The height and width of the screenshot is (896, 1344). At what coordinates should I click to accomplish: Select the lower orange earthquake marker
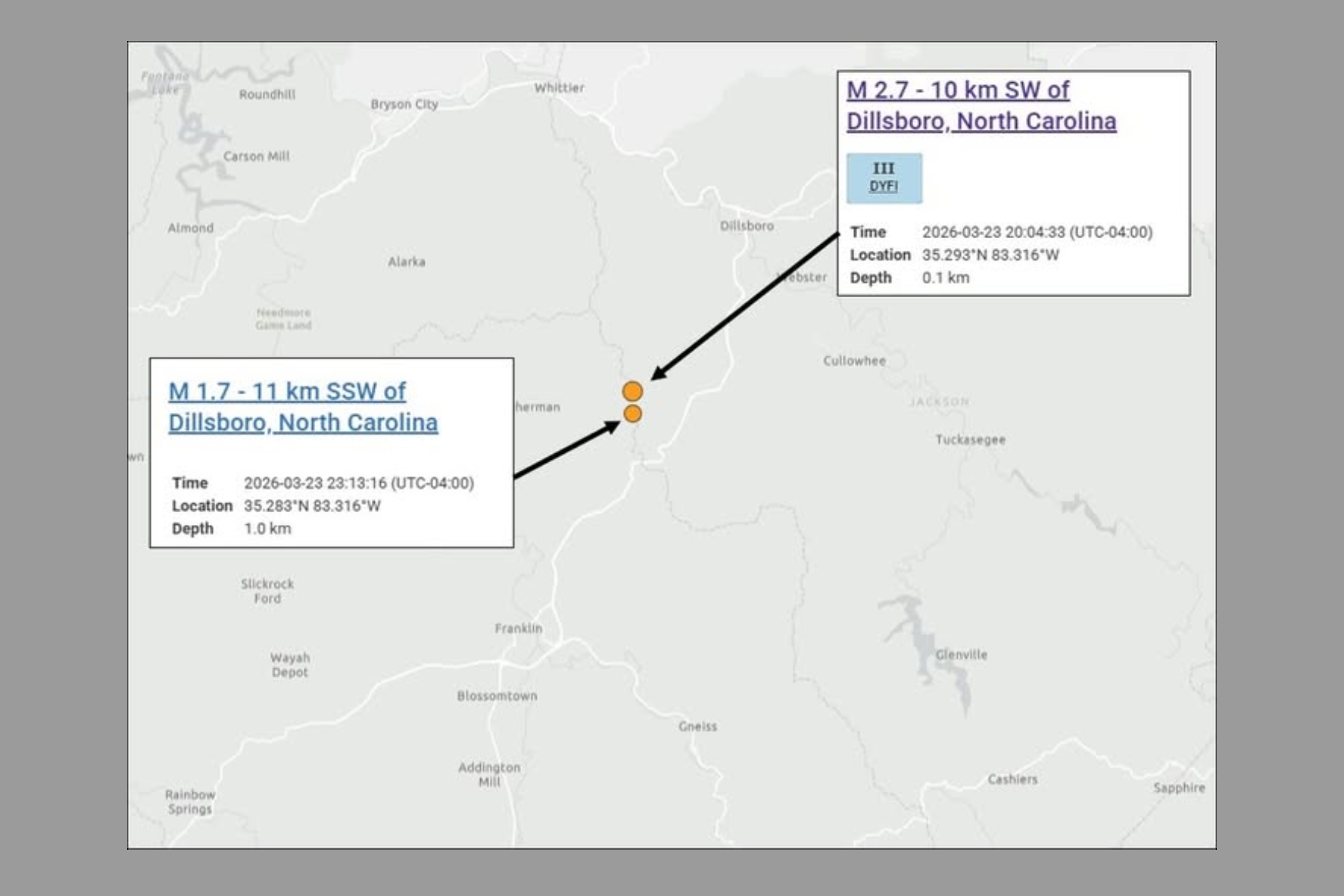[x=632, y=414]
